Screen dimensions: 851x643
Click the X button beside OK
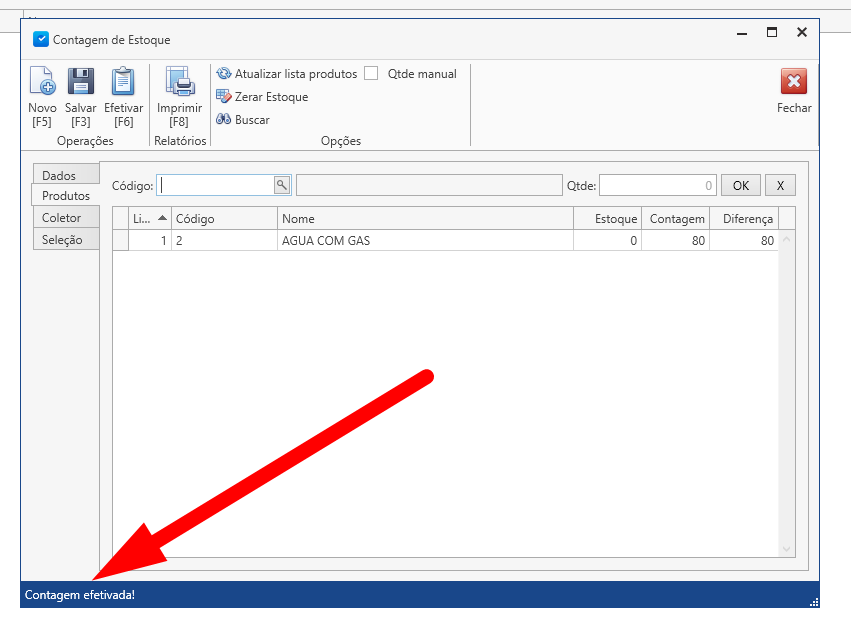(780, 185)
